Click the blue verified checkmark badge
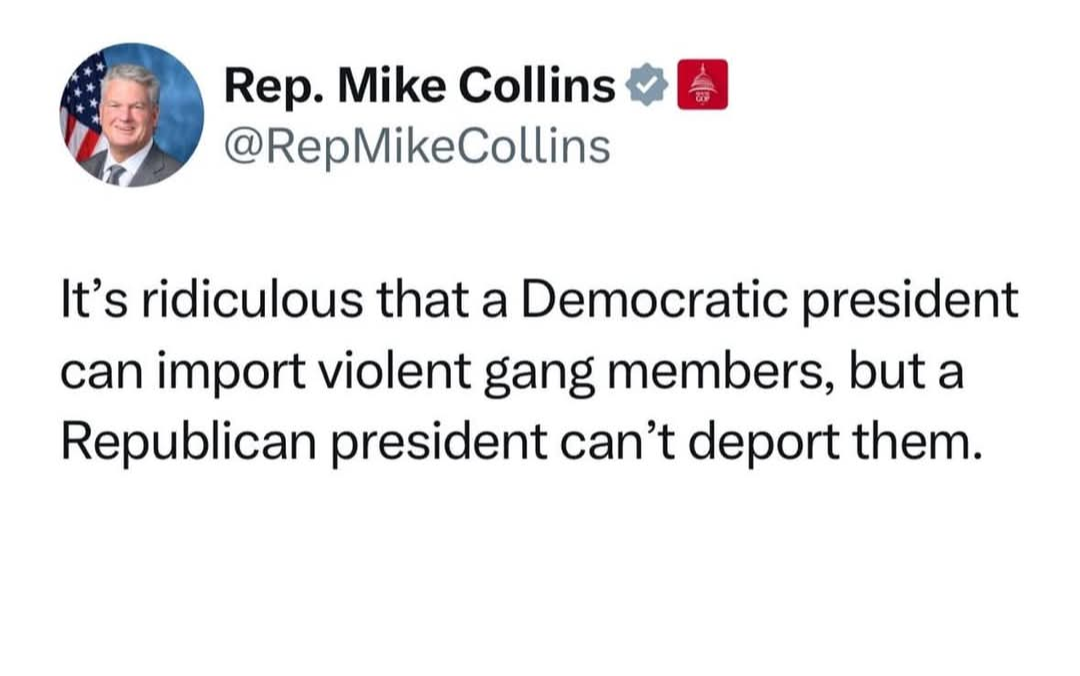This screenshot has height=676, width=1080. (647, 87)
